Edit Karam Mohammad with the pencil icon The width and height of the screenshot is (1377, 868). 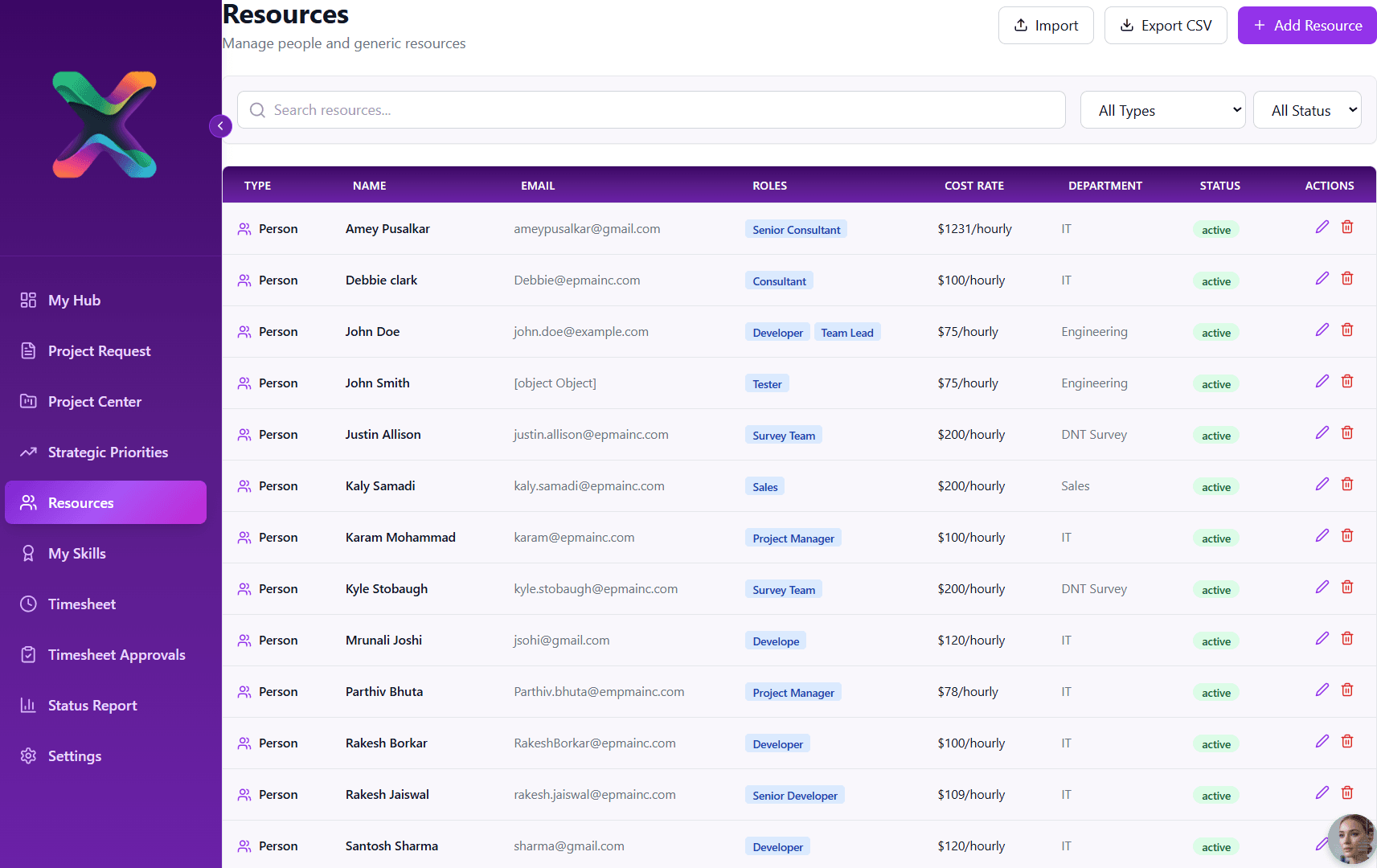click(x=1322, y=536)
